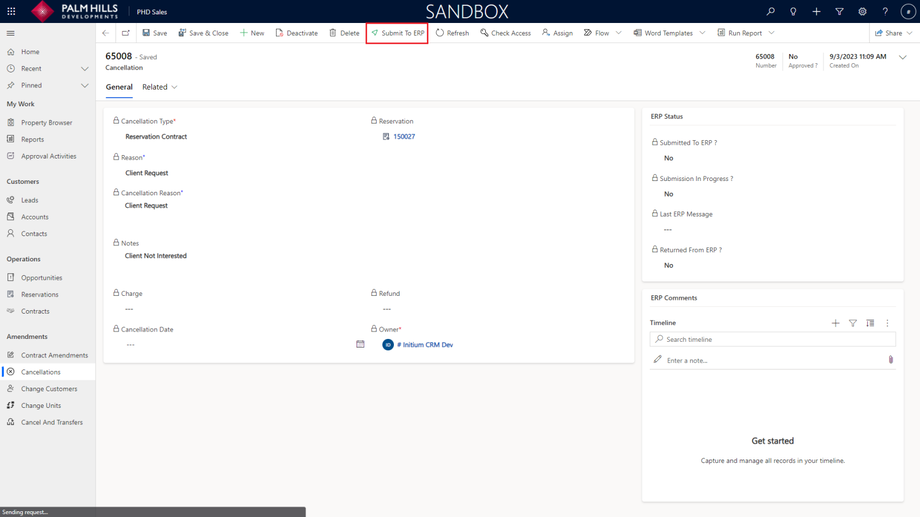Click the help question mark icon
Image resolution: width=920 pixels, height=517 pixels.
pyautogui.click(x=885, y=11)
